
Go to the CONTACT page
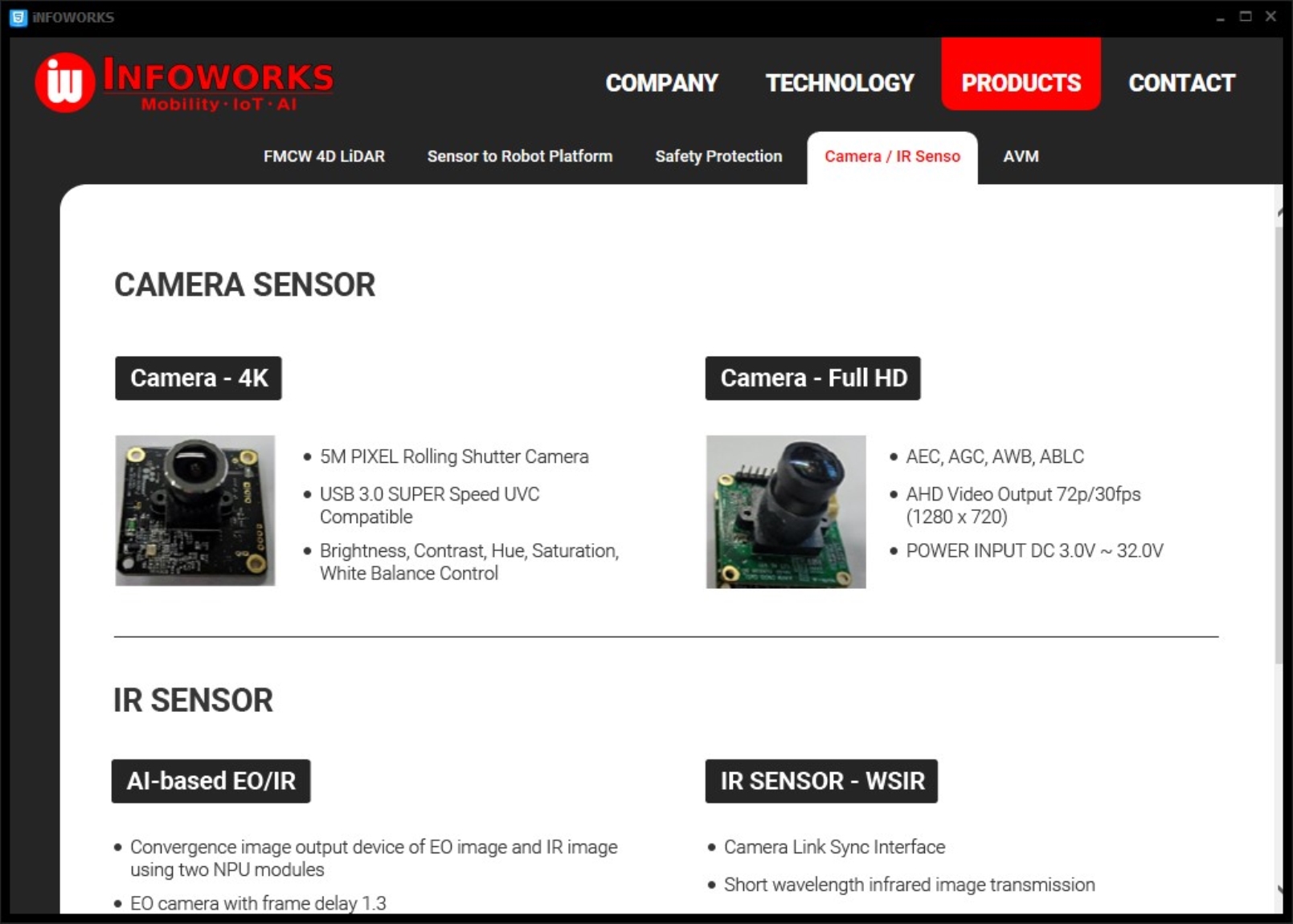(x=1181, y=83)
